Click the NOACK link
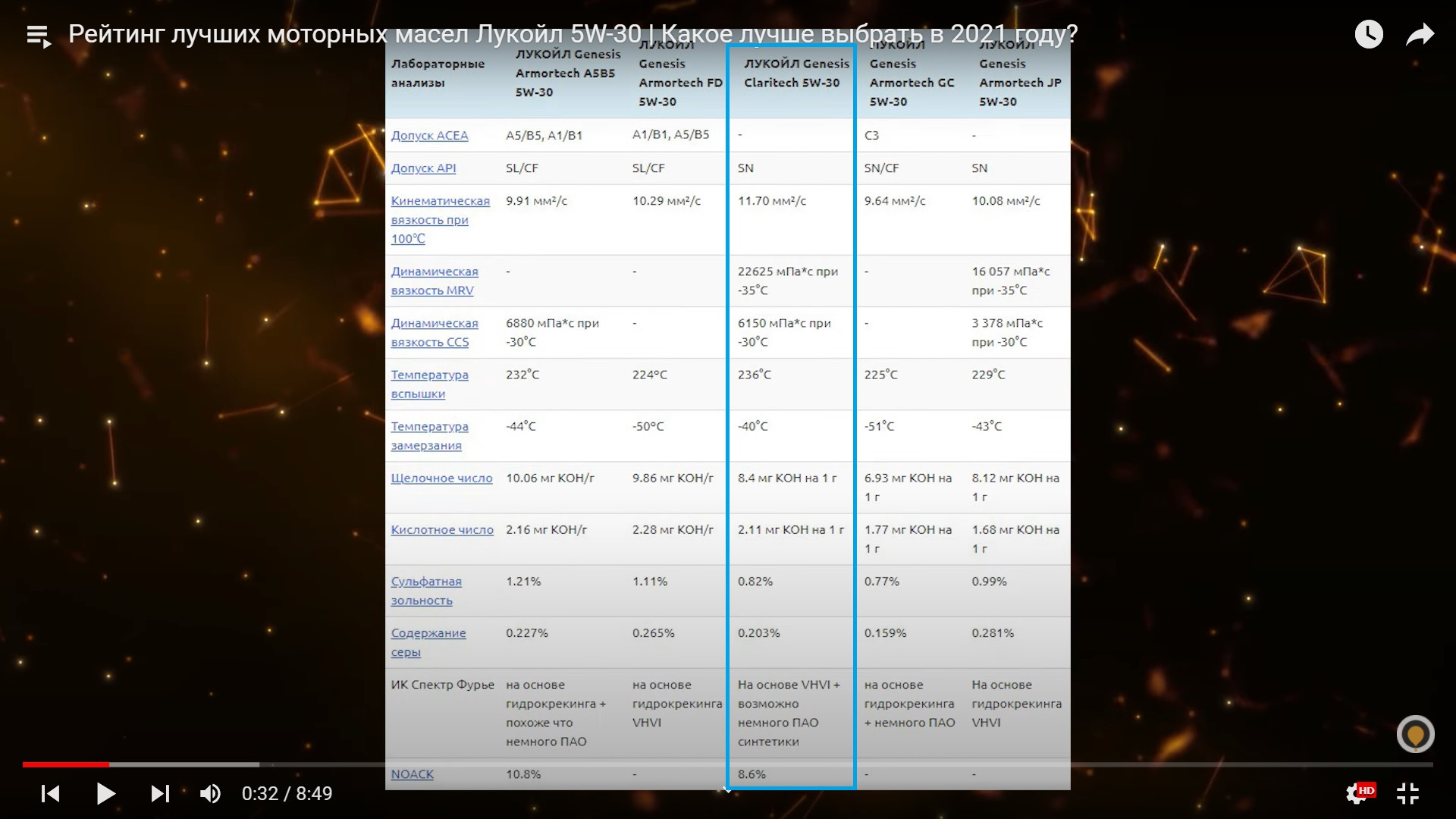Screen dimensions: 1456x819 (413, 774)
